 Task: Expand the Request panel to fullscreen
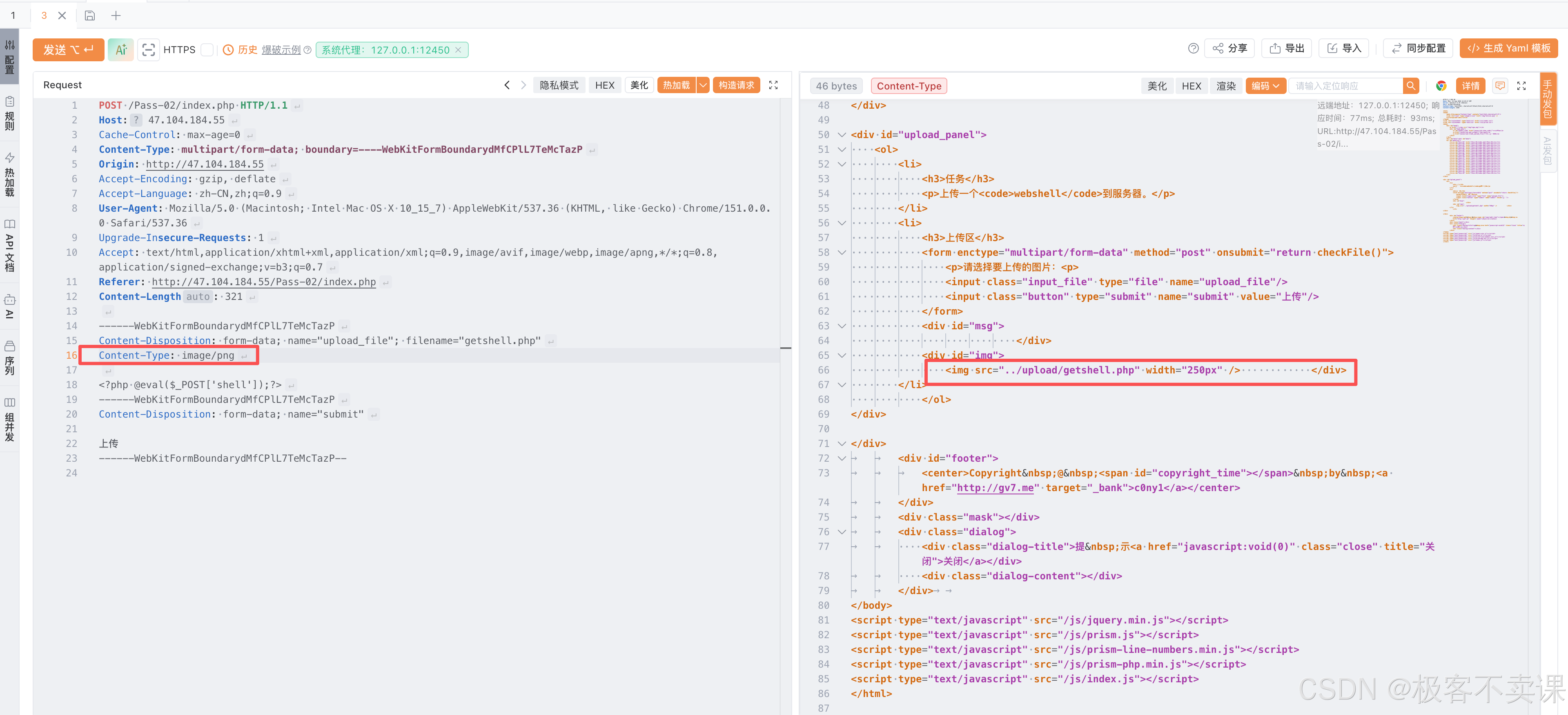click(773, 85)
